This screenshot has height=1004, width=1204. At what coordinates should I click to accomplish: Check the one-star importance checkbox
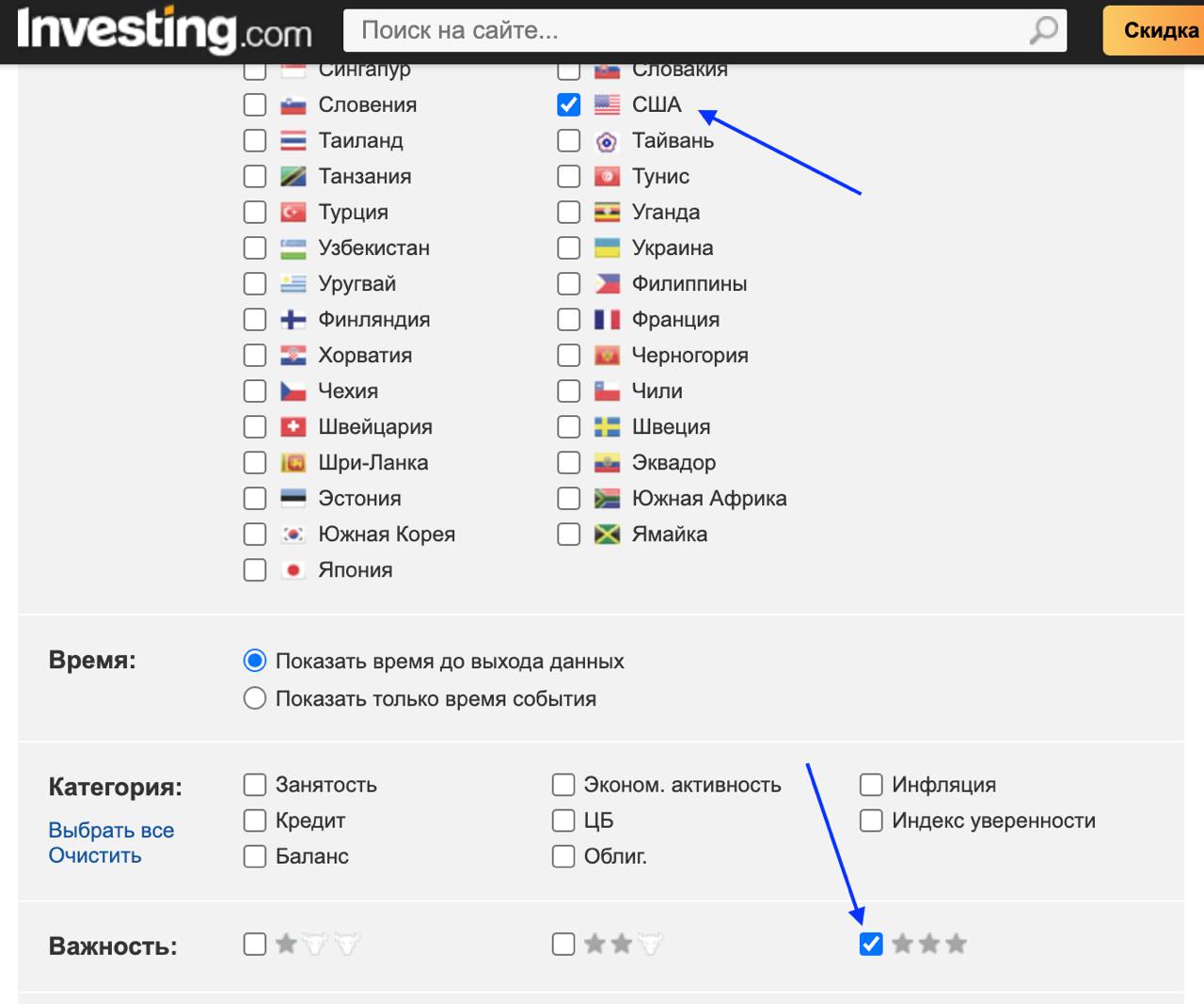pos(255,944)
